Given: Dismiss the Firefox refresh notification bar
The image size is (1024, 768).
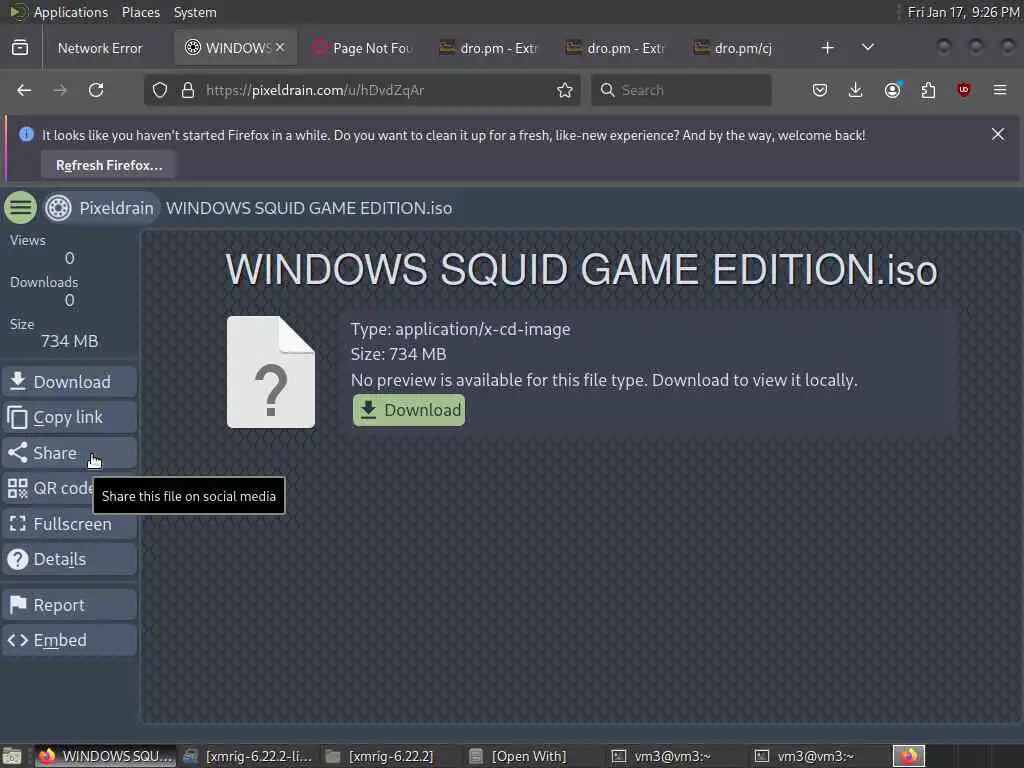Looking at the screenshot, I should click(997, 135).
